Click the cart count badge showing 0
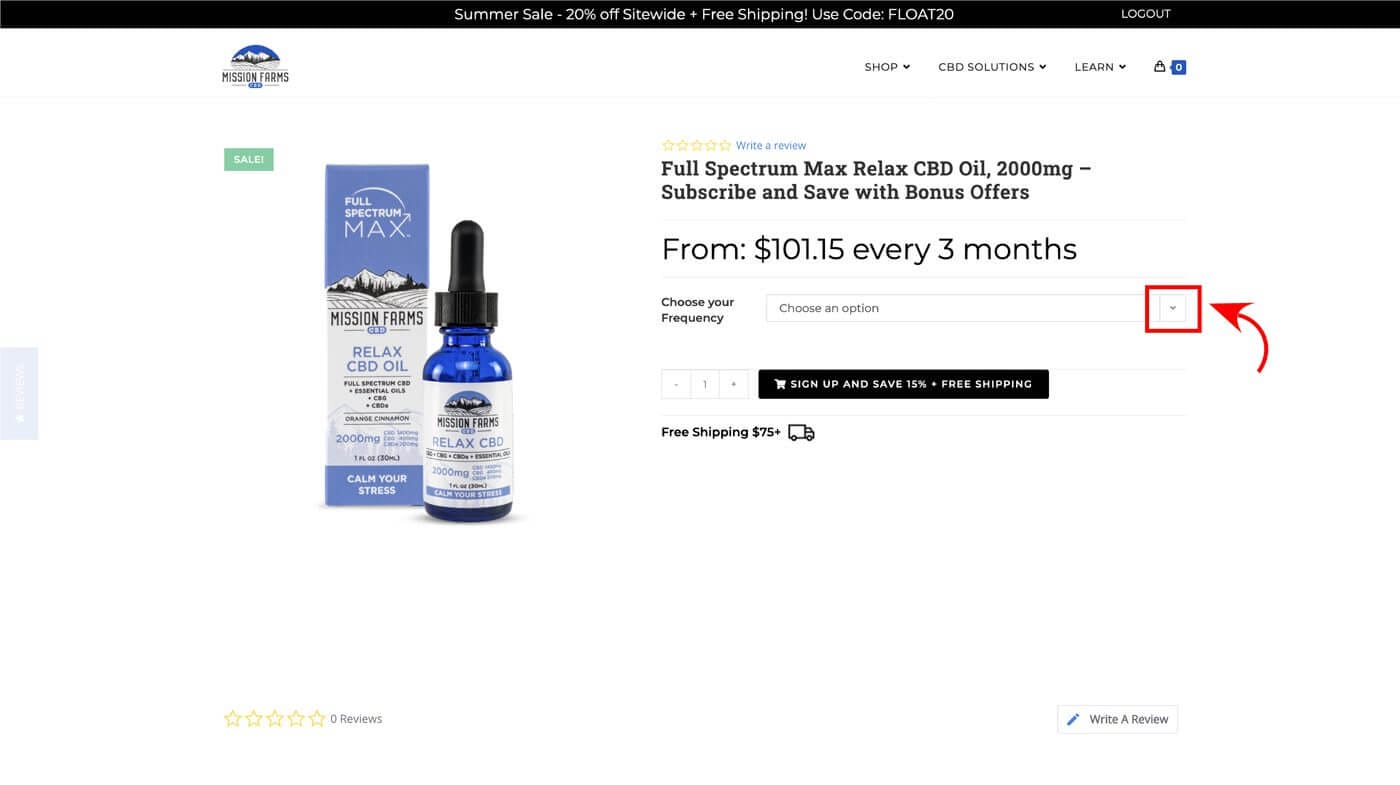The width and height of the screenshot is (1400, 785). 1179,68
